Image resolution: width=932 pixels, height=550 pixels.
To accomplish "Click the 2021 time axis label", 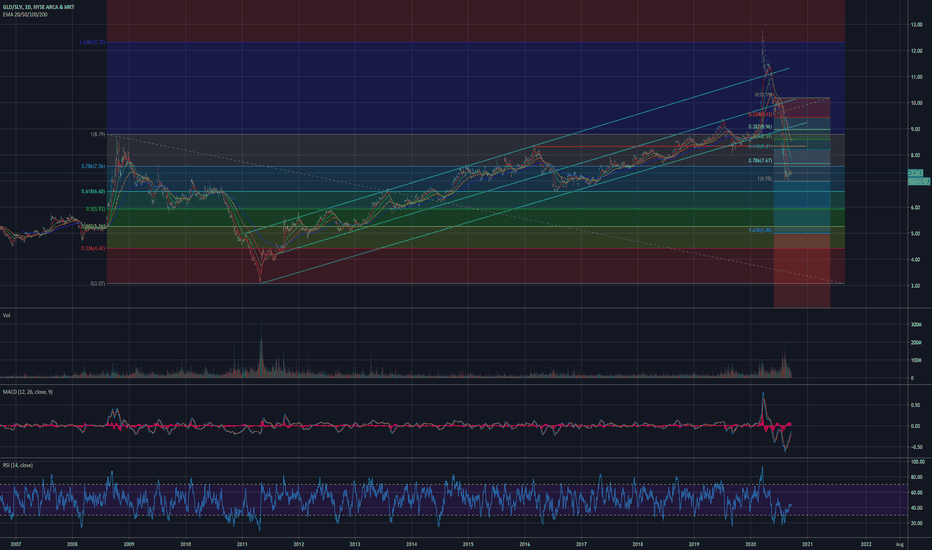I will 807,544.
